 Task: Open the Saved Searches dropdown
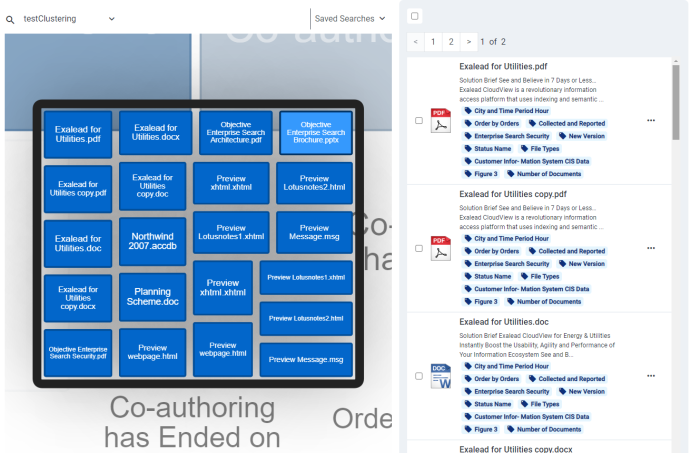[350, 19]
